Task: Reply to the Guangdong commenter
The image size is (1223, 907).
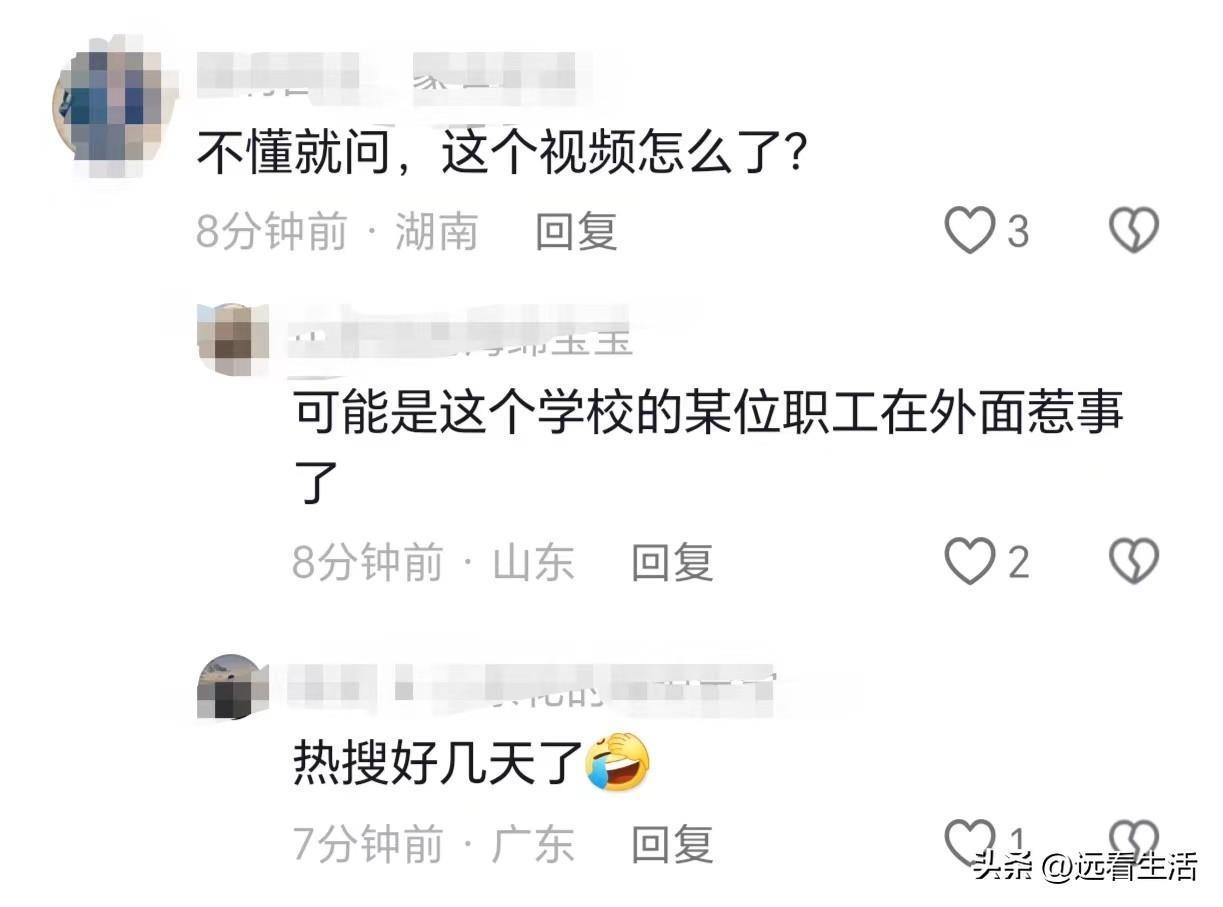Action: pos(672,845)
